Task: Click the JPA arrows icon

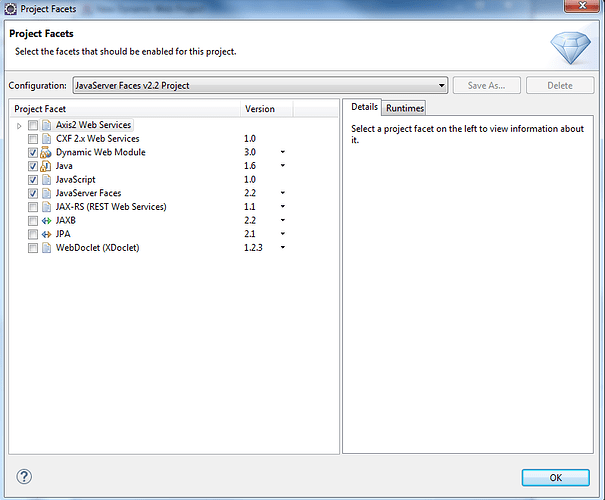Action: coord(46,234)
